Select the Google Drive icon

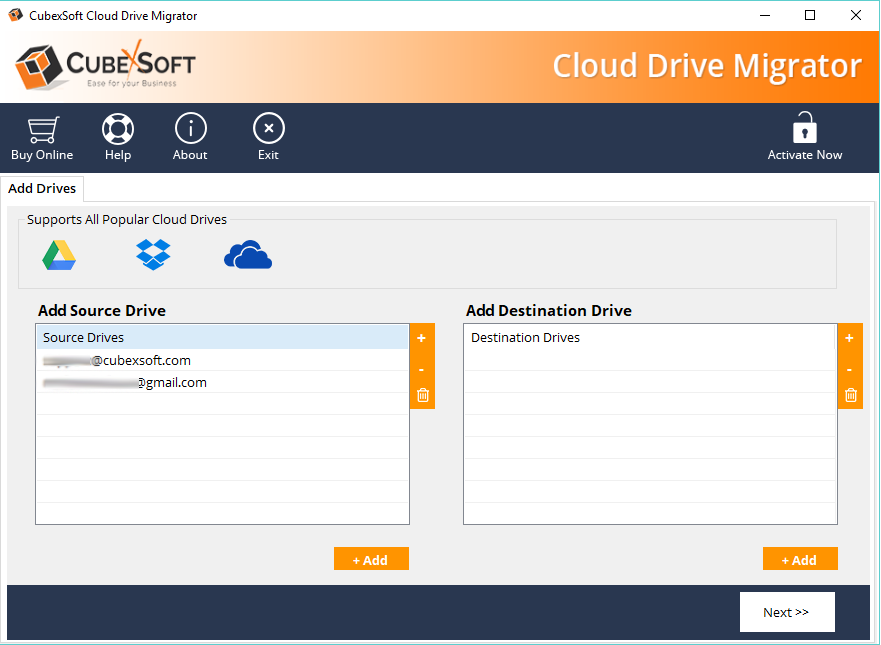pos(59,256)
